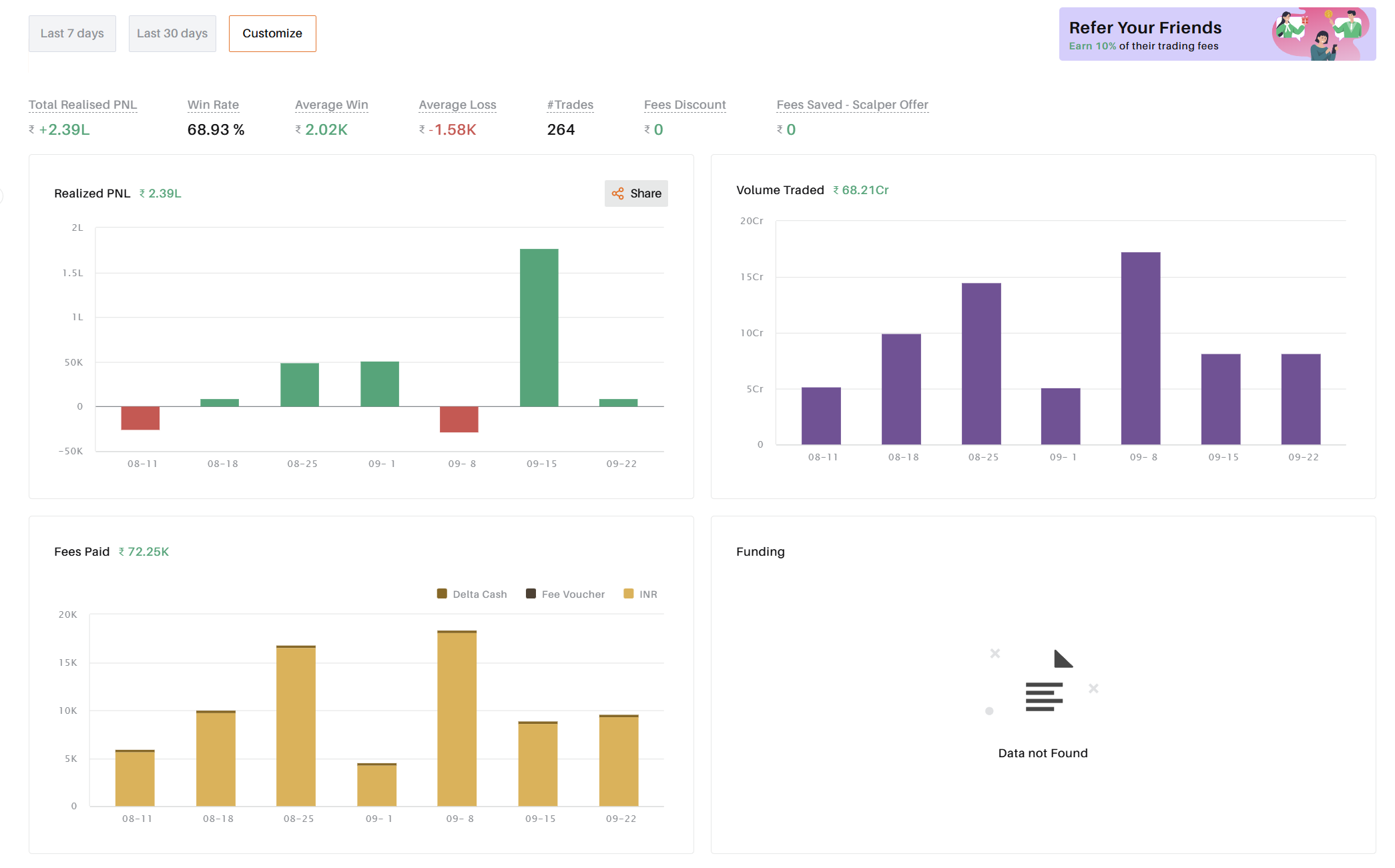1395x868 pixels.
Task: Click the 09-8 Volume Traded purple bar
Action: click(1141, 347)
